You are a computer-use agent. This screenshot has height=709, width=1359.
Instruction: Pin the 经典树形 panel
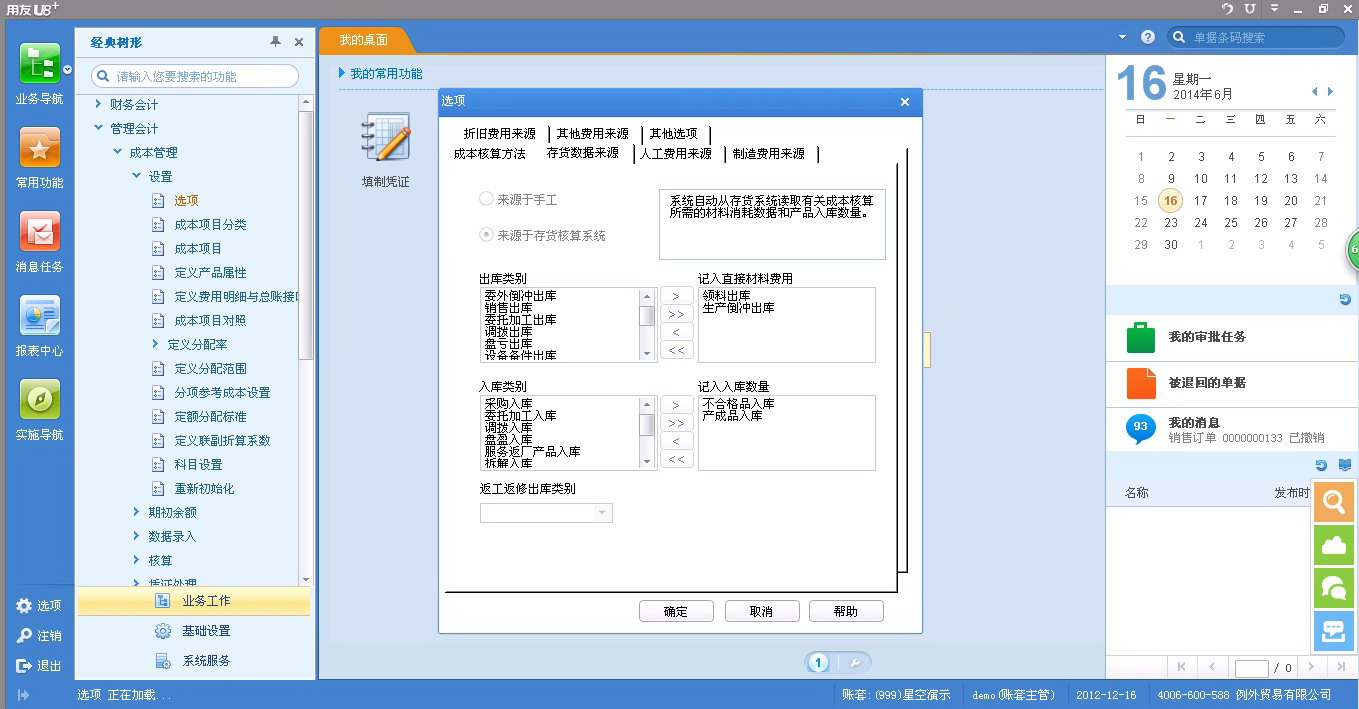[275, 42]
